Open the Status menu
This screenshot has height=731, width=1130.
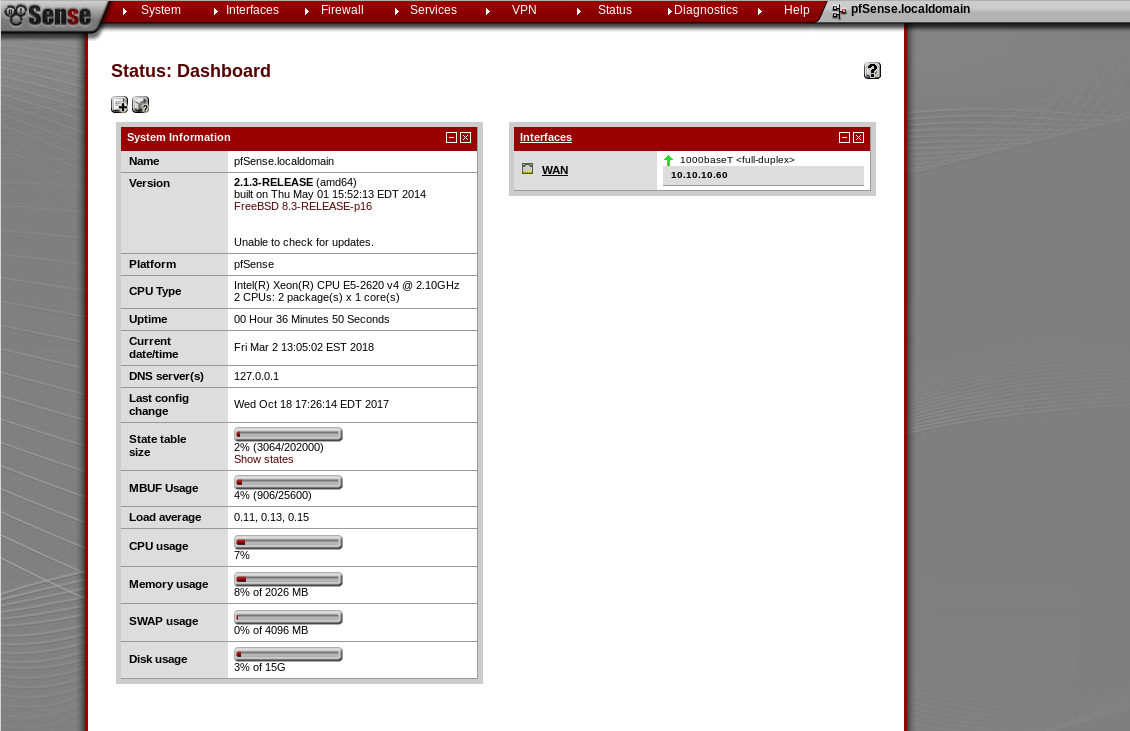pos(615,10)
